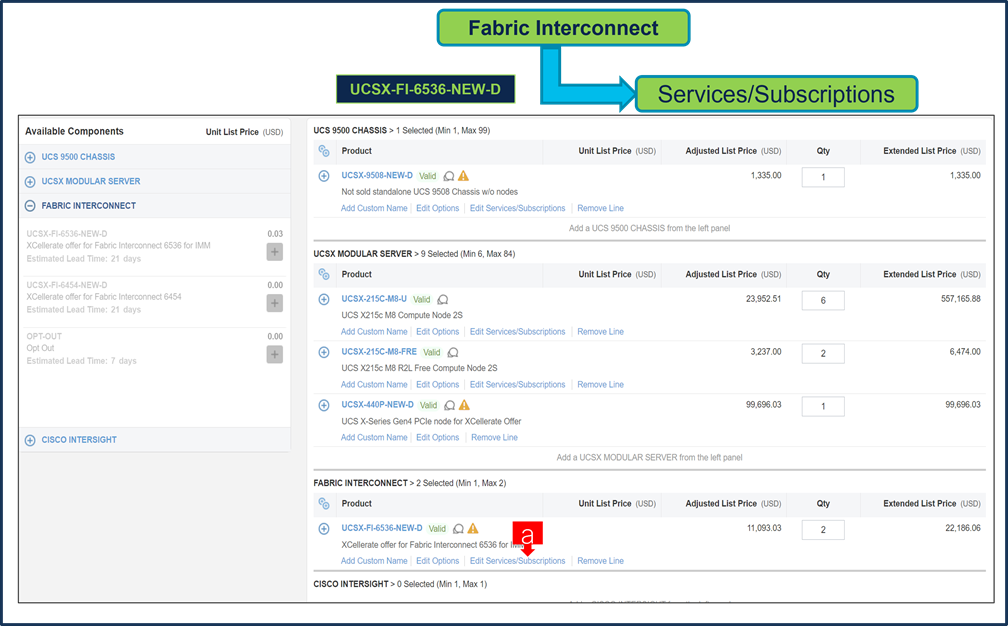Open the UCSX-440P-NEW-D product link
Viewport: 1008px width, 626px height.
(377, 404)
